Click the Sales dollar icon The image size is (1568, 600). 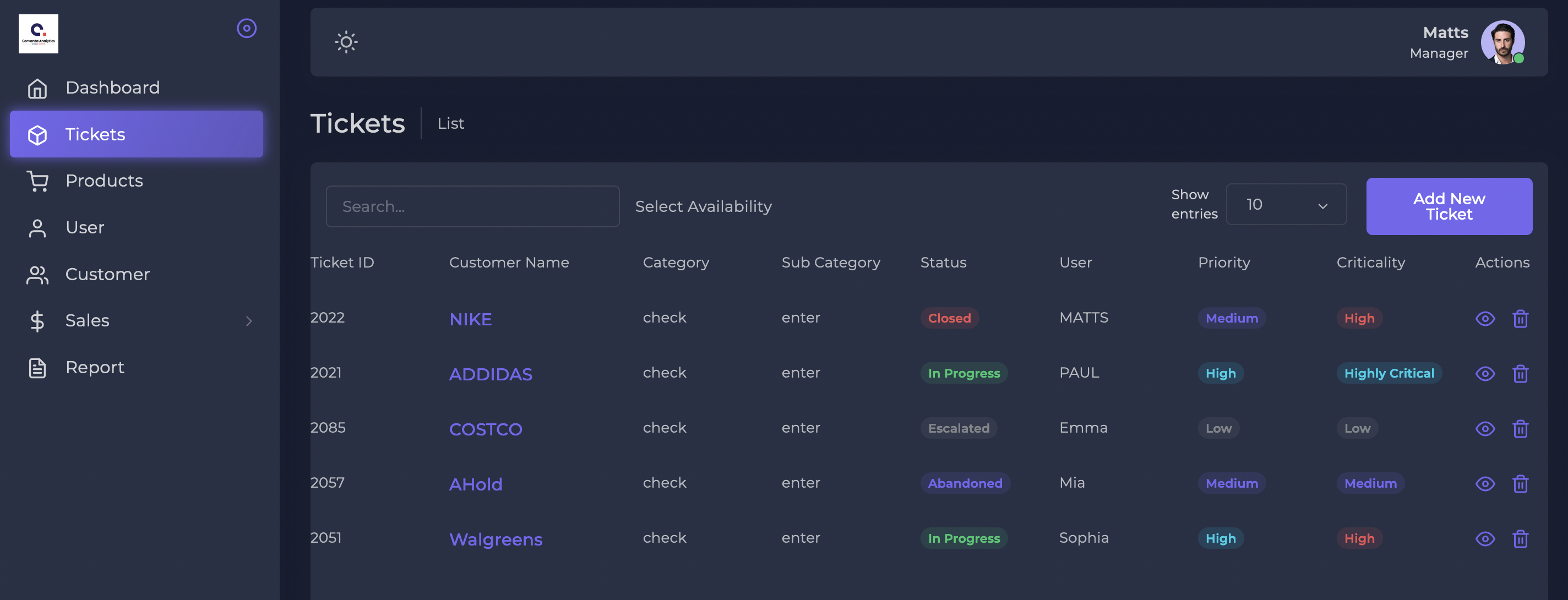point(37,321)
